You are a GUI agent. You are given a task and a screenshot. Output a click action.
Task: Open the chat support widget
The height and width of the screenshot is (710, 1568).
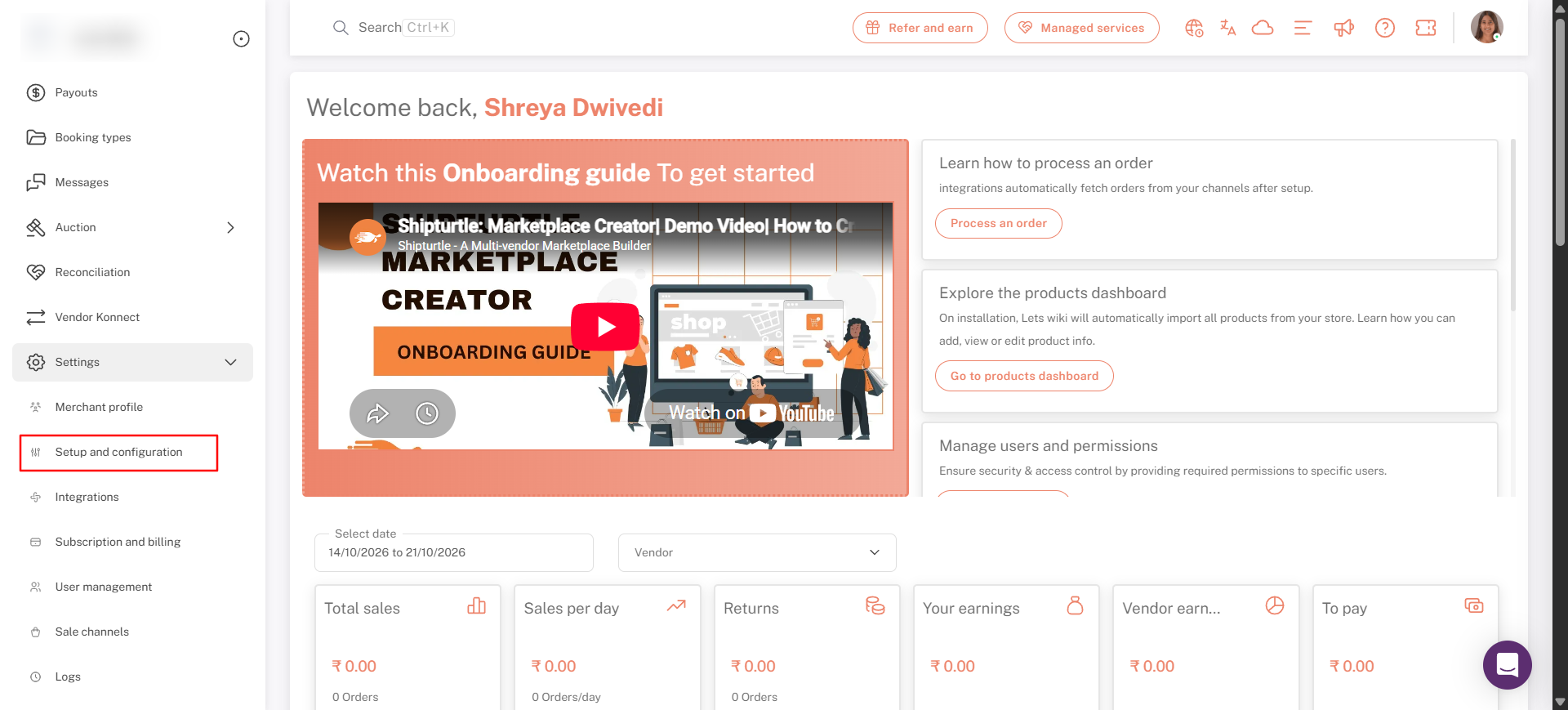click(x=1508, y=665)
